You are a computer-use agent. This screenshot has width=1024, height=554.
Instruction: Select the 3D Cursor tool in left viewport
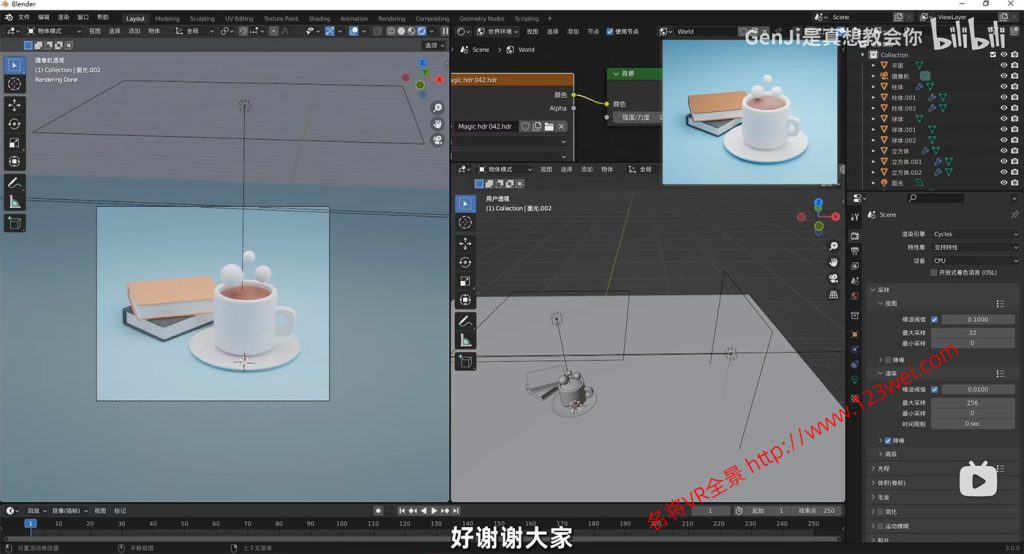15,84
